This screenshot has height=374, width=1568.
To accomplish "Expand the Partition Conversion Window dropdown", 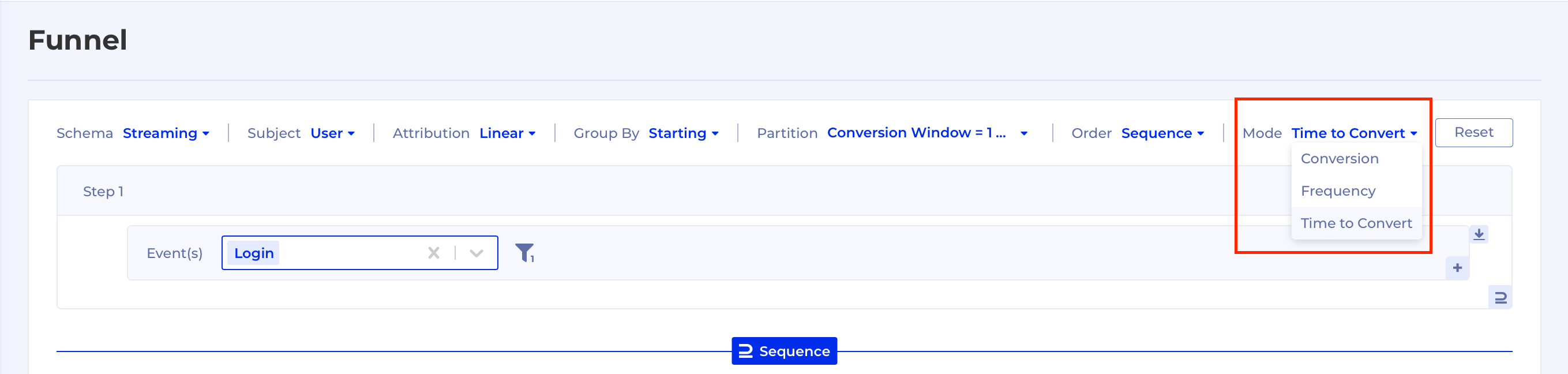I will click(927, 133).
